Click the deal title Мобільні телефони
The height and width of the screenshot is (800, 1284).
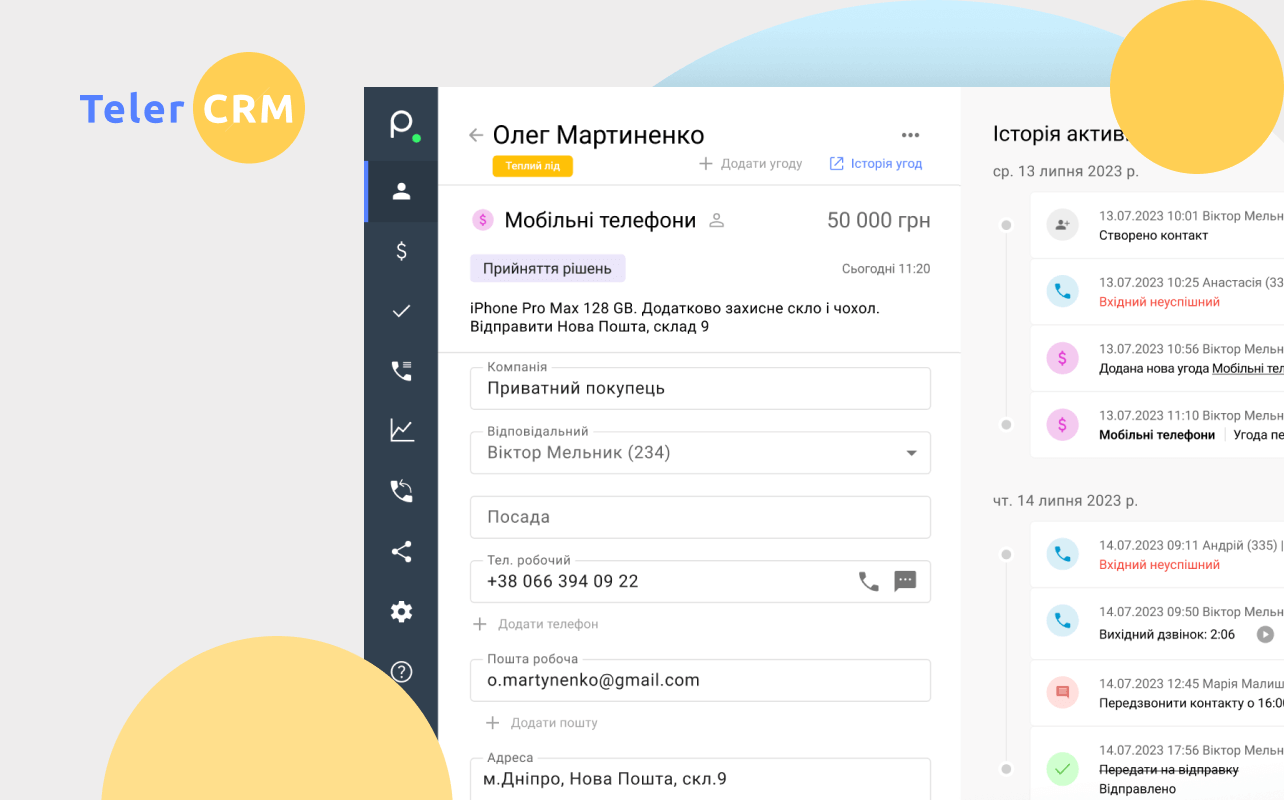click(600, 221)
